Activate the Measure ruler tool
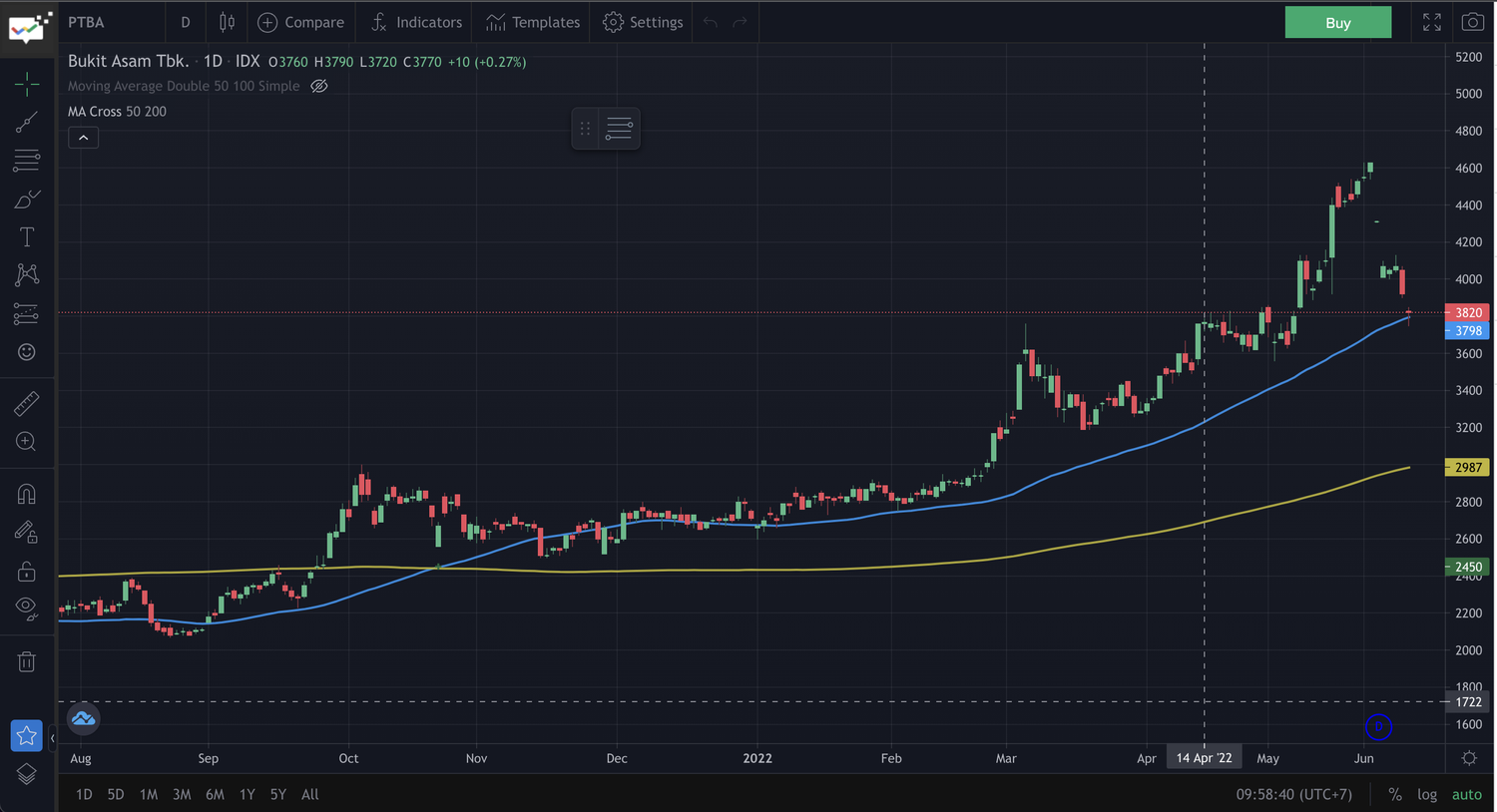This screenshot has height=812, width=1497. tap(26, 403)
